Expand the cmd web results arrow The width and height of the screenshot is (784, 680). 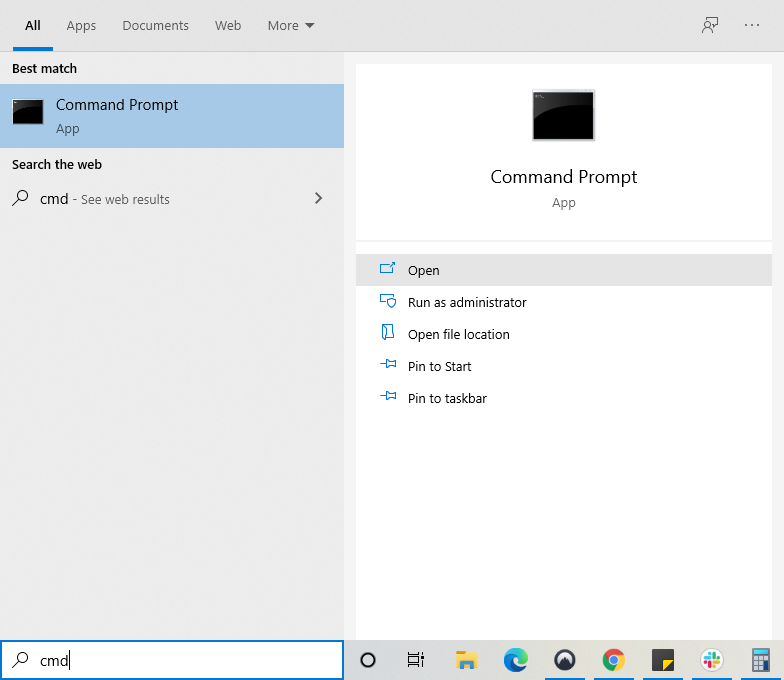click(319, 199)
